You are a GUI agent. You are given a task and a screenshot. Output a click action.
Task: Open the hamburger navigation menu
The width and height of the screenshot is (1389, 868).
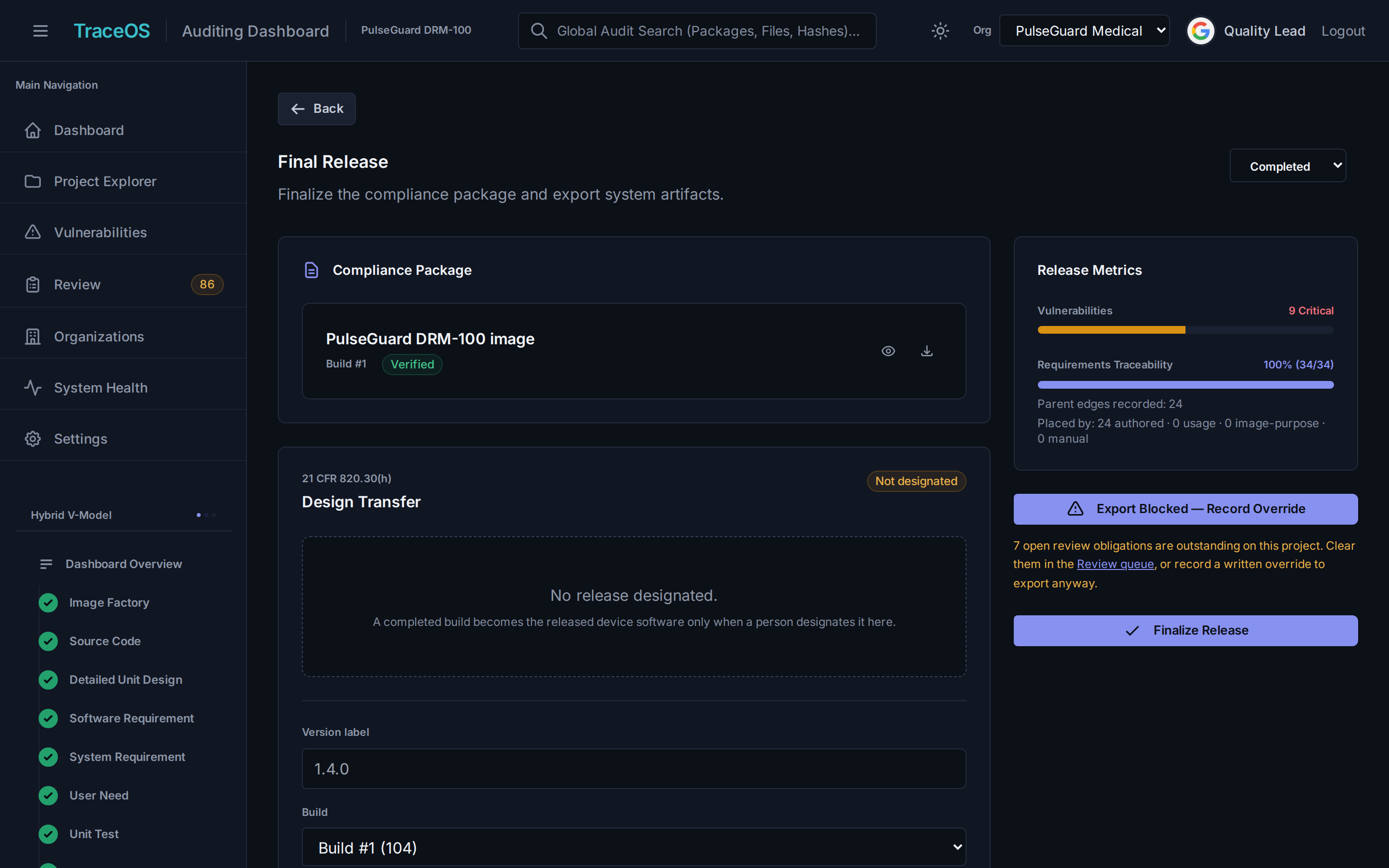coord(40,31)
